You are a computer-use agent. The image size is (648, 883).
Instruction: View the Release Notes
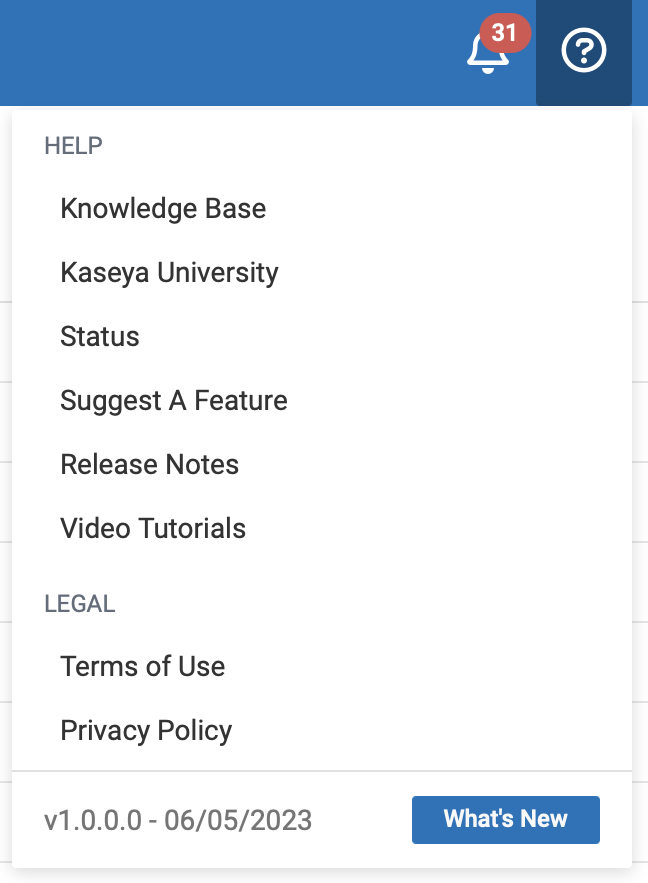pyautogui.click(x=149, y=464)
